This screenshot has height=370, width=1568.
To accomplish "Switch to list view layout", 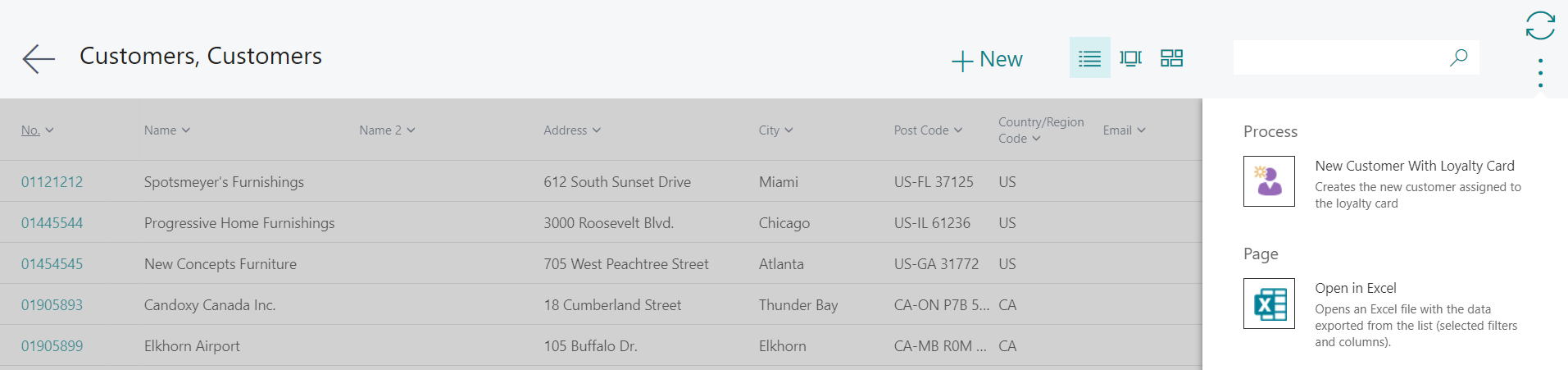I will point(1089,58).
